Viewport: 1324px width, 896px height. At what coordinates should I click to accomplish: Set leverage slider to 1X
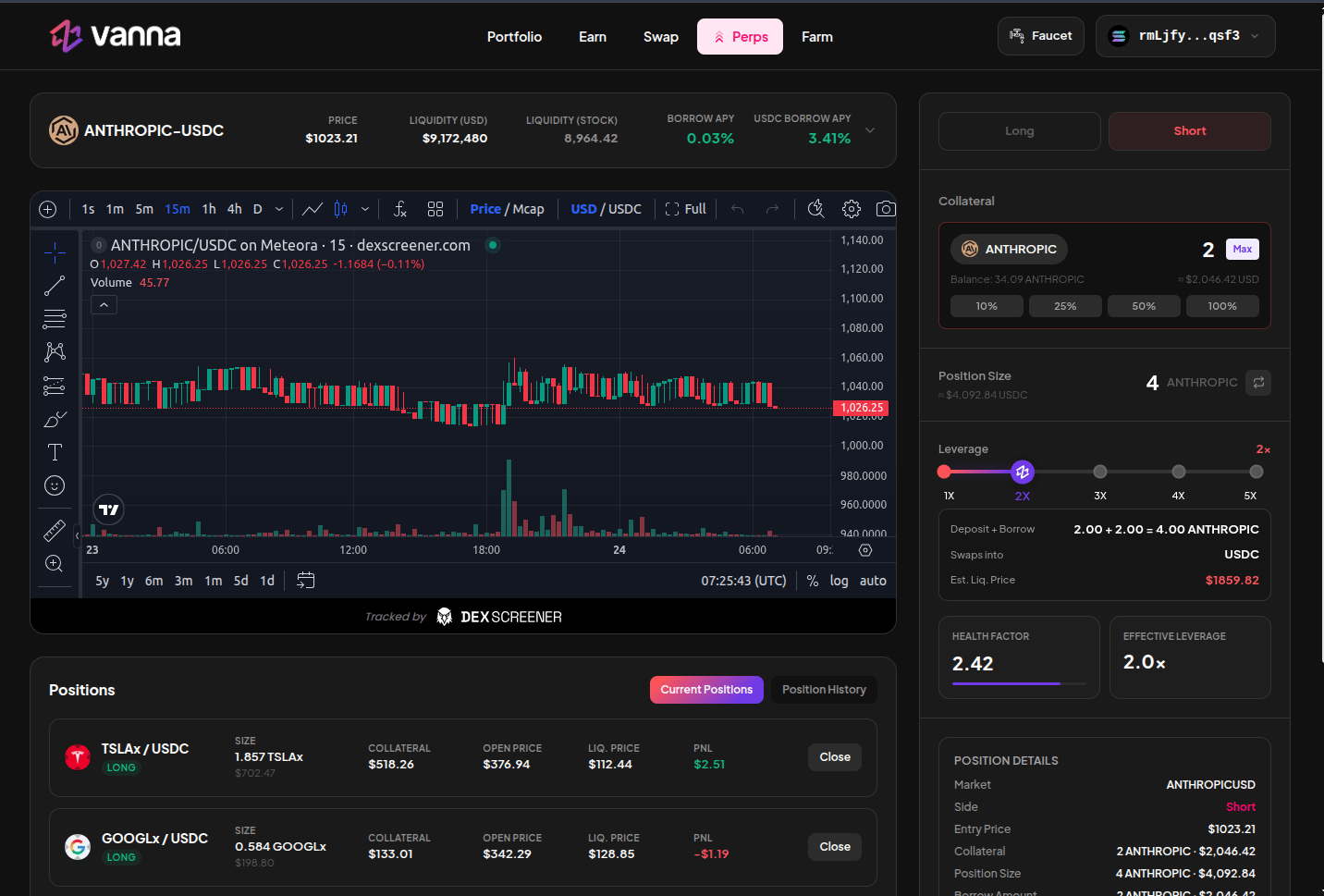point(944,472)
